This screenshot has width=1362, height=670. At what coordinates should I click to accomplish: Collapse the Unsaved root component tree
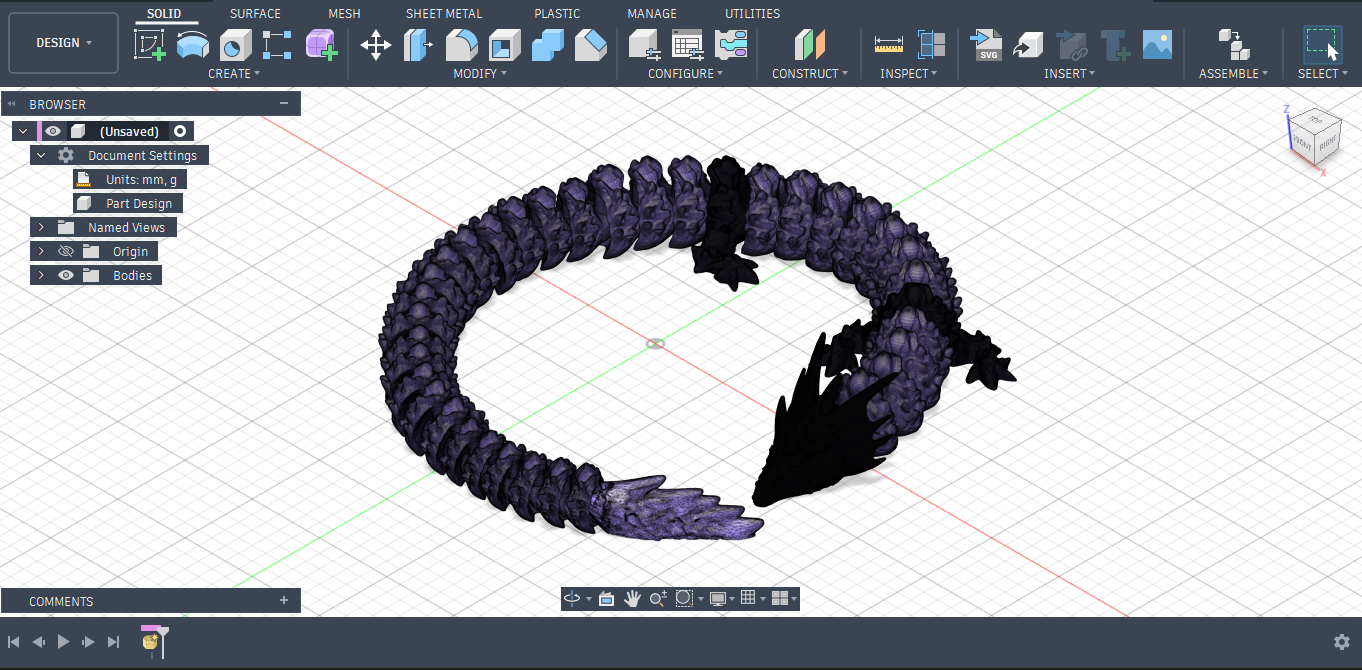[x=23, y=131]
